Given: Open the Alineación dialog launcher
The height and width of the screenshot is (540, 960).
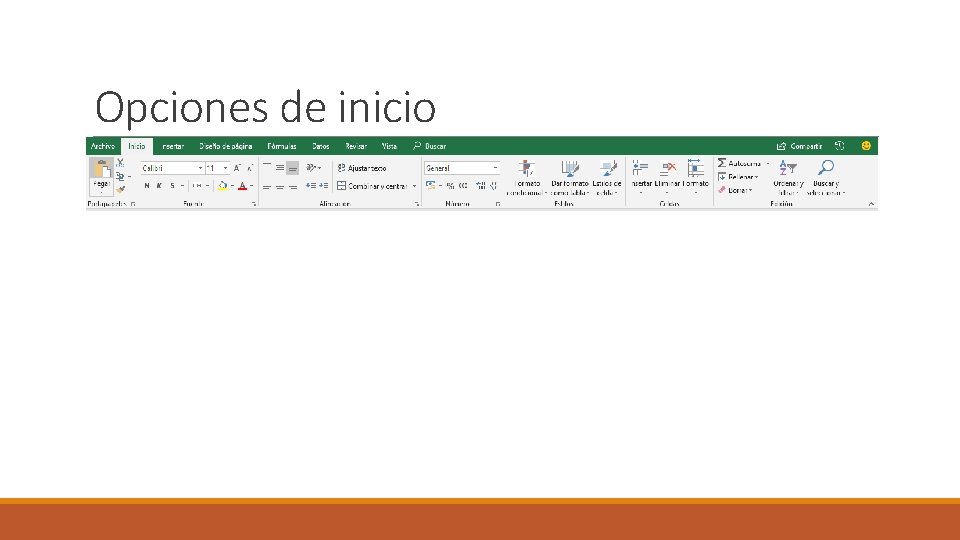Looking at the screenshot, I should [417, 204].
